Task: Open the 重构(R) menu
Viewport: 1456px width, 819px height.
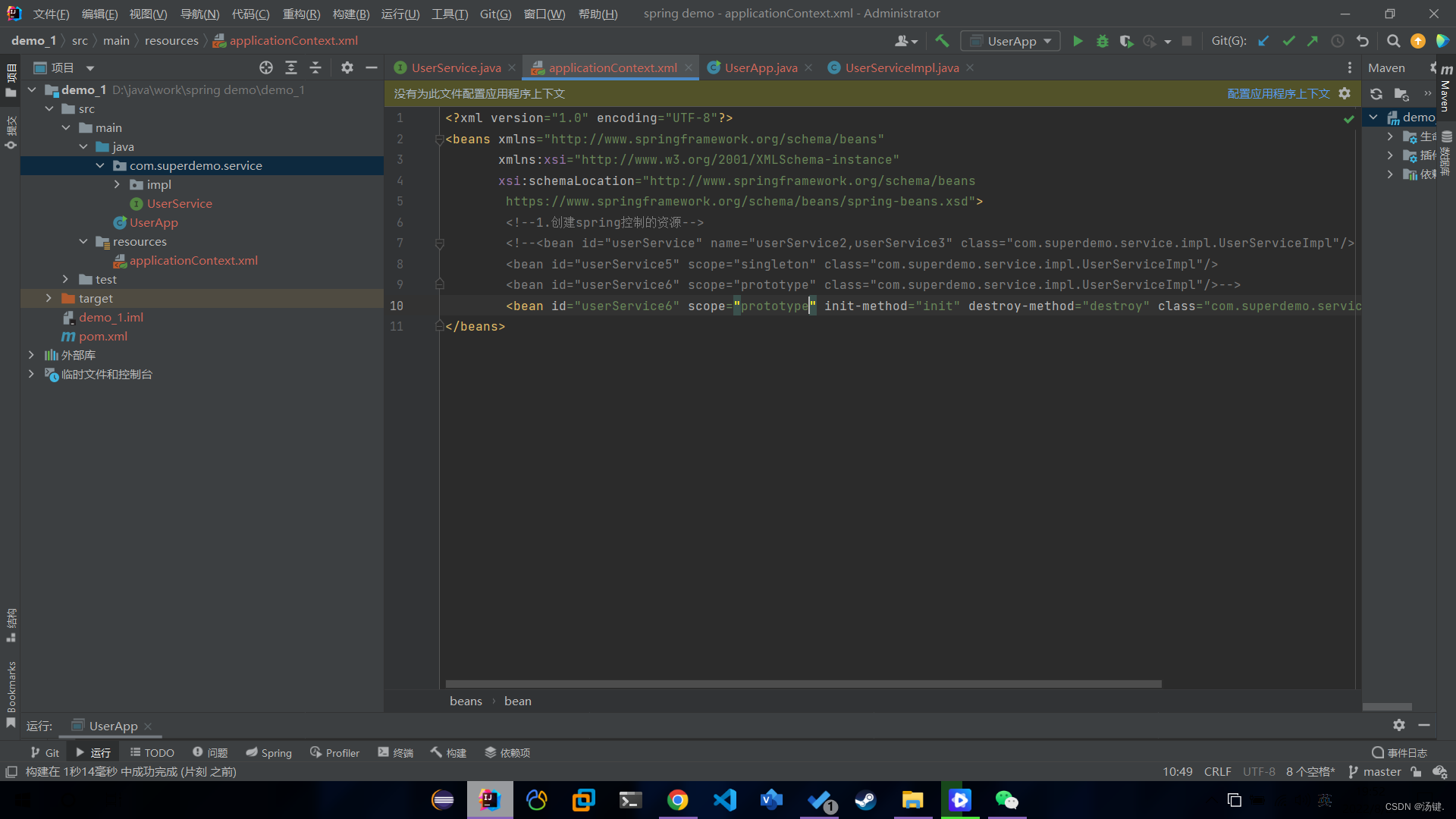Action: 301,14
